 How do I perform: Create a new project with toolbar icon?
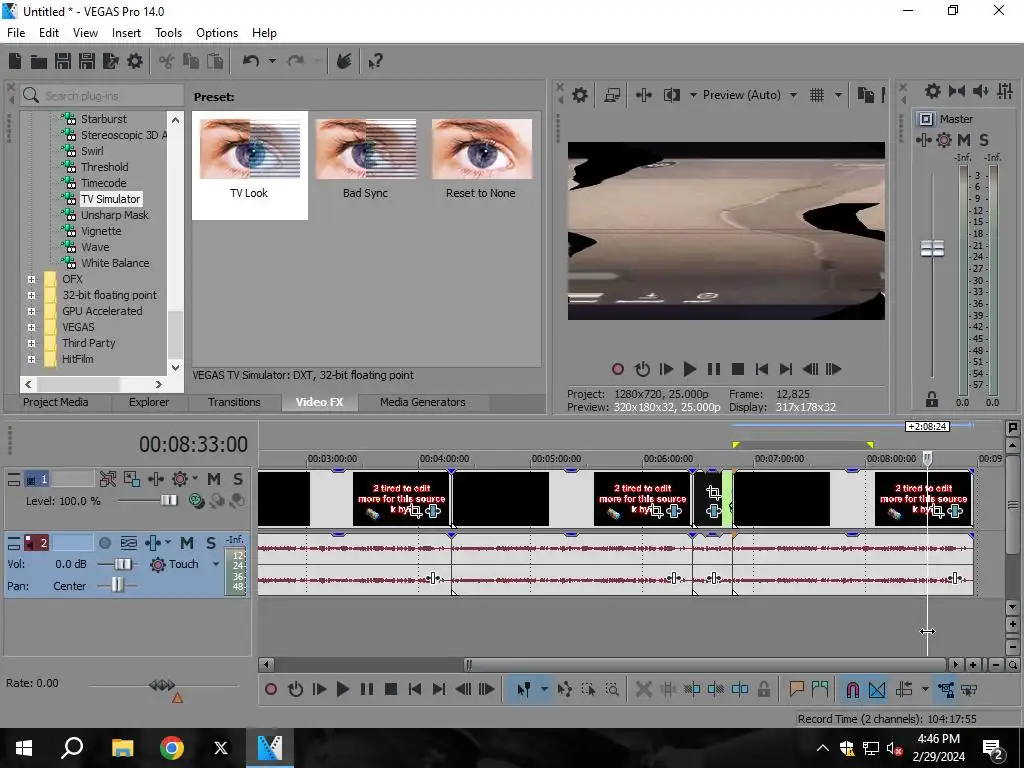(x=15, y=61)
